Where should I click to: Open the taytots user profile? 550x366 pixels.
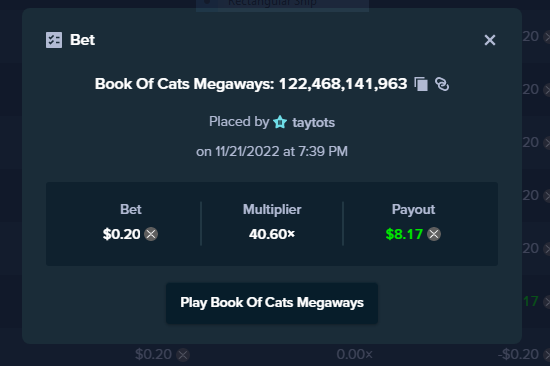tap(314, 122)
